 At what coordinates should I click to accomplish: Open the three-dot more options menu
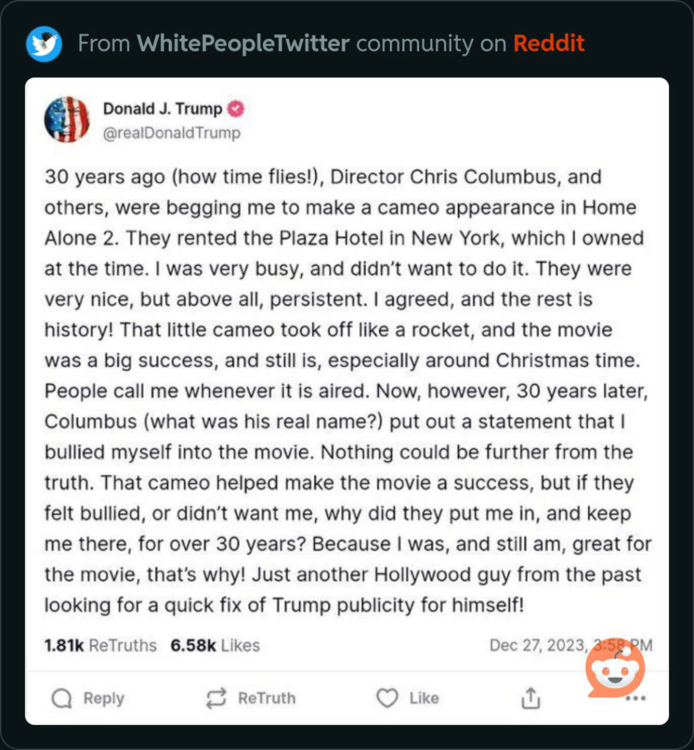point(635,698)
